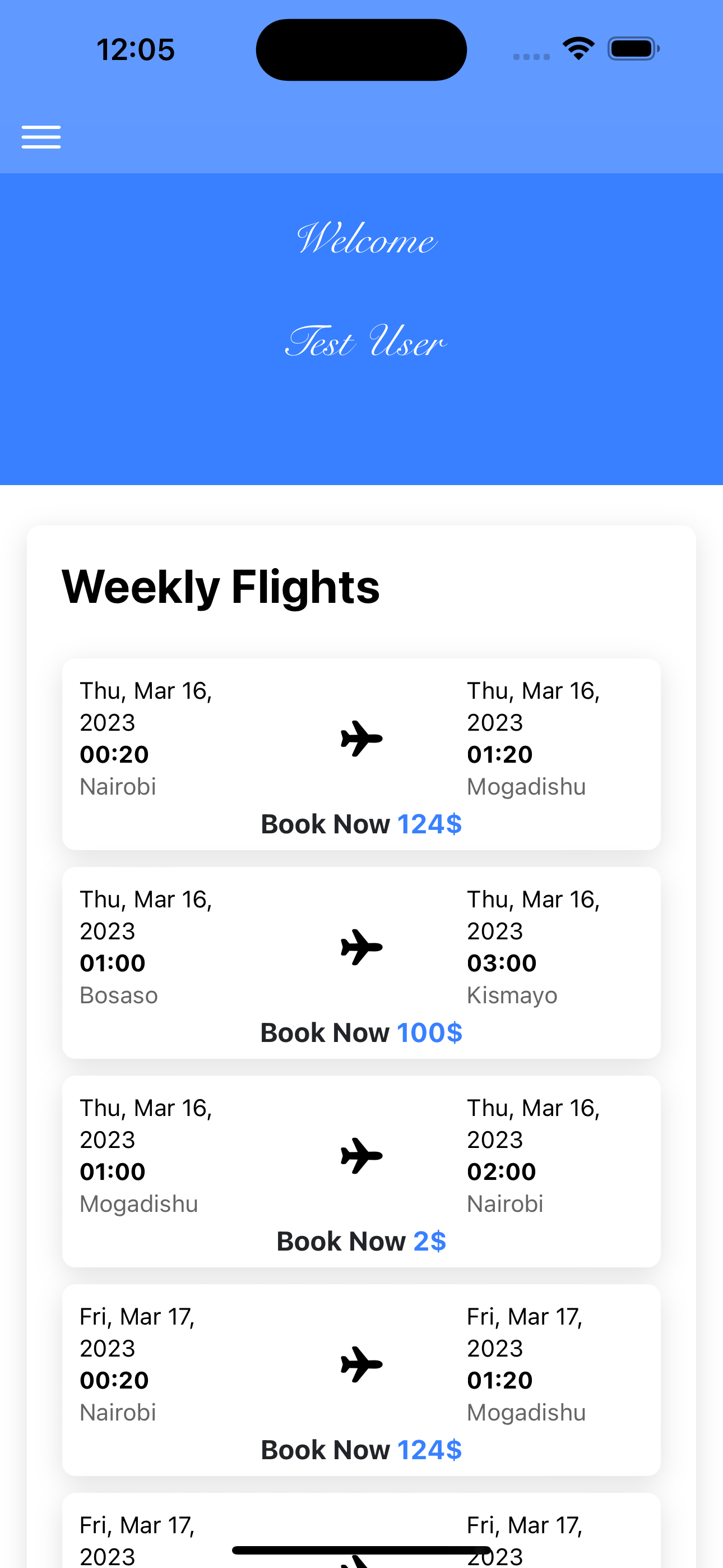723x1568 pixels.
Task: Tap airplane icon on Mogadishu–Nairobi flight
Action: click(361, 1156)
